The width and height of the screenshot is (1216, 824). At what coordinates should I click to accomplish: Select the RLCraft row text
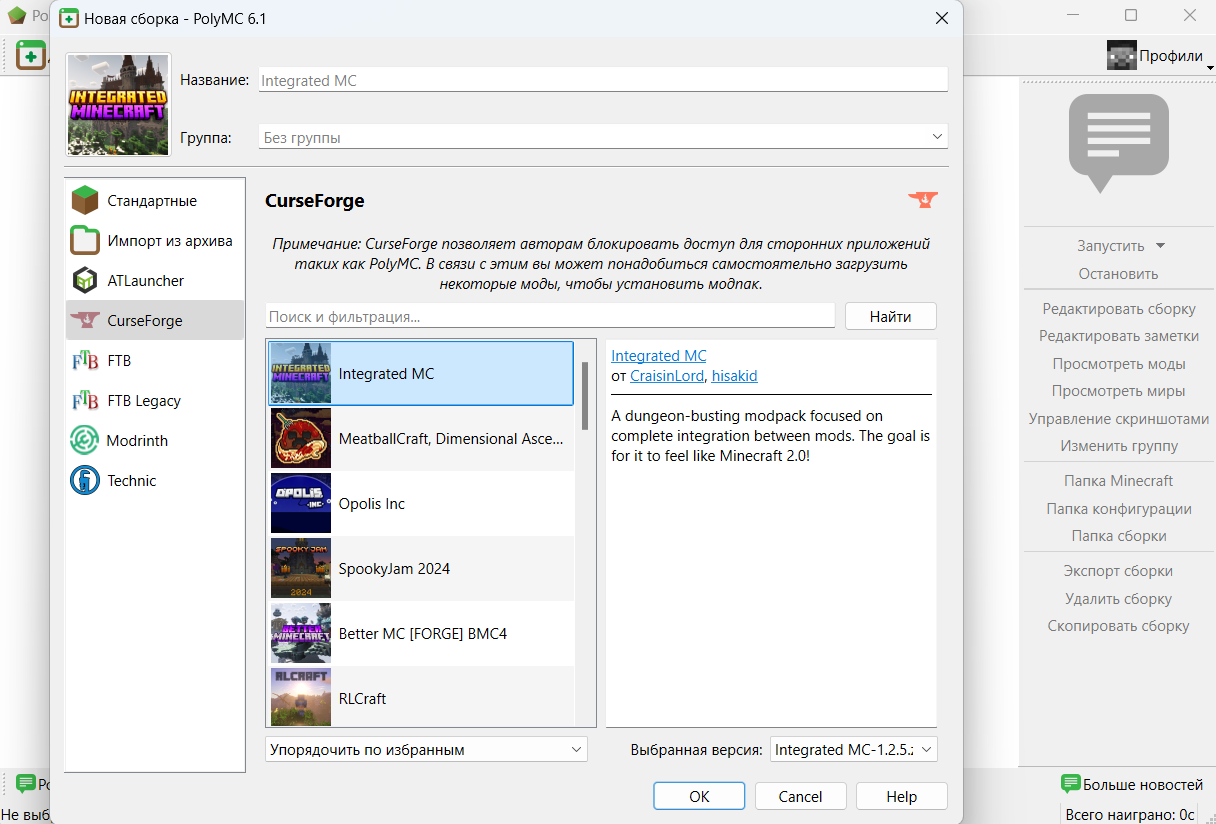pos(362,698)
